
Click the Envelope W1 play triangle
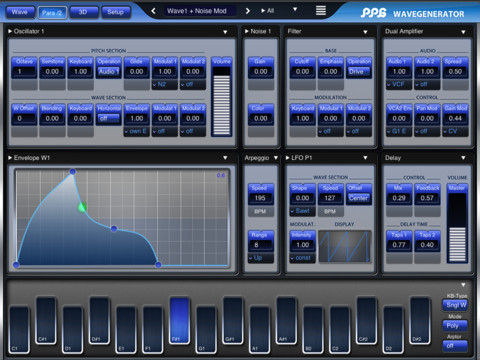coord(10,158)
